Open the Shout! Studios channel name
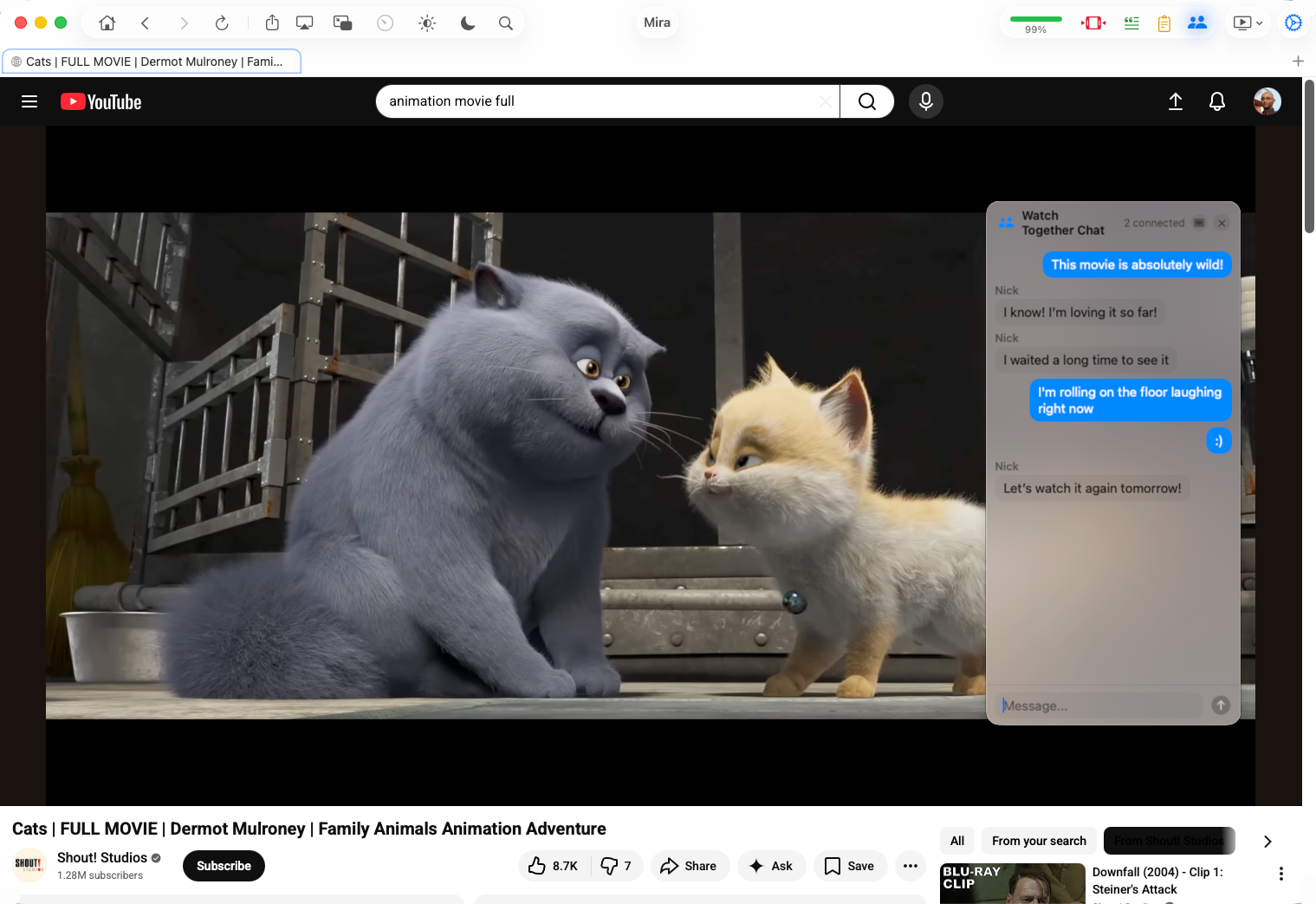This screenshot has height=904, width=1316. [102, 857]
